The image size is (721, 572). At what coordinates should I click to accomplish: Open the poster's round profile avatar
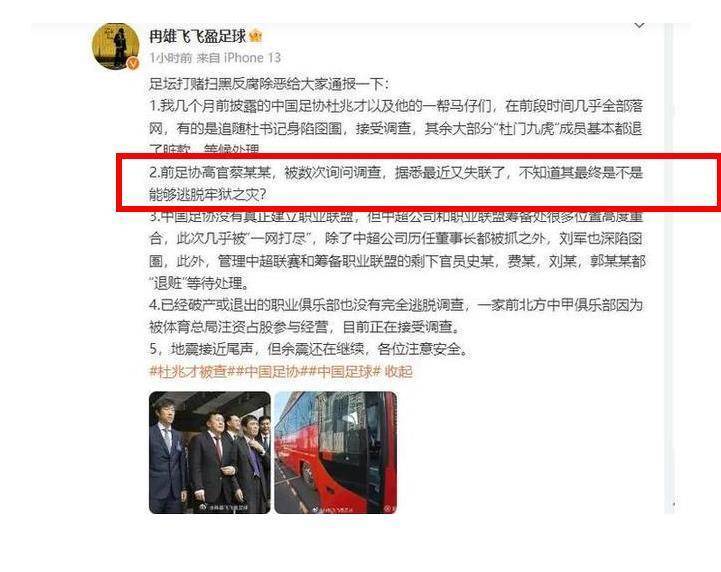point(115,46)
